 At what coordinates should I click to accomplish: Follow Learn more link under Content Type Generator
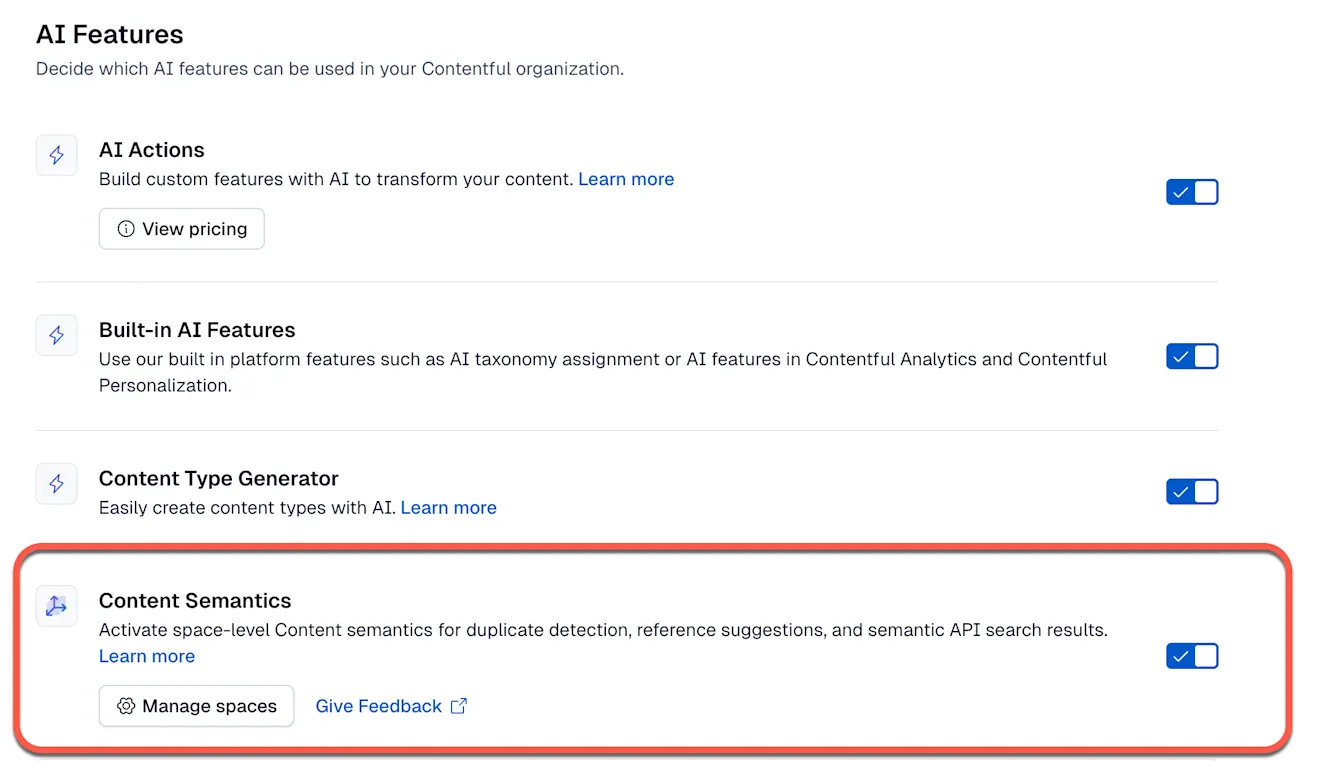448,508
